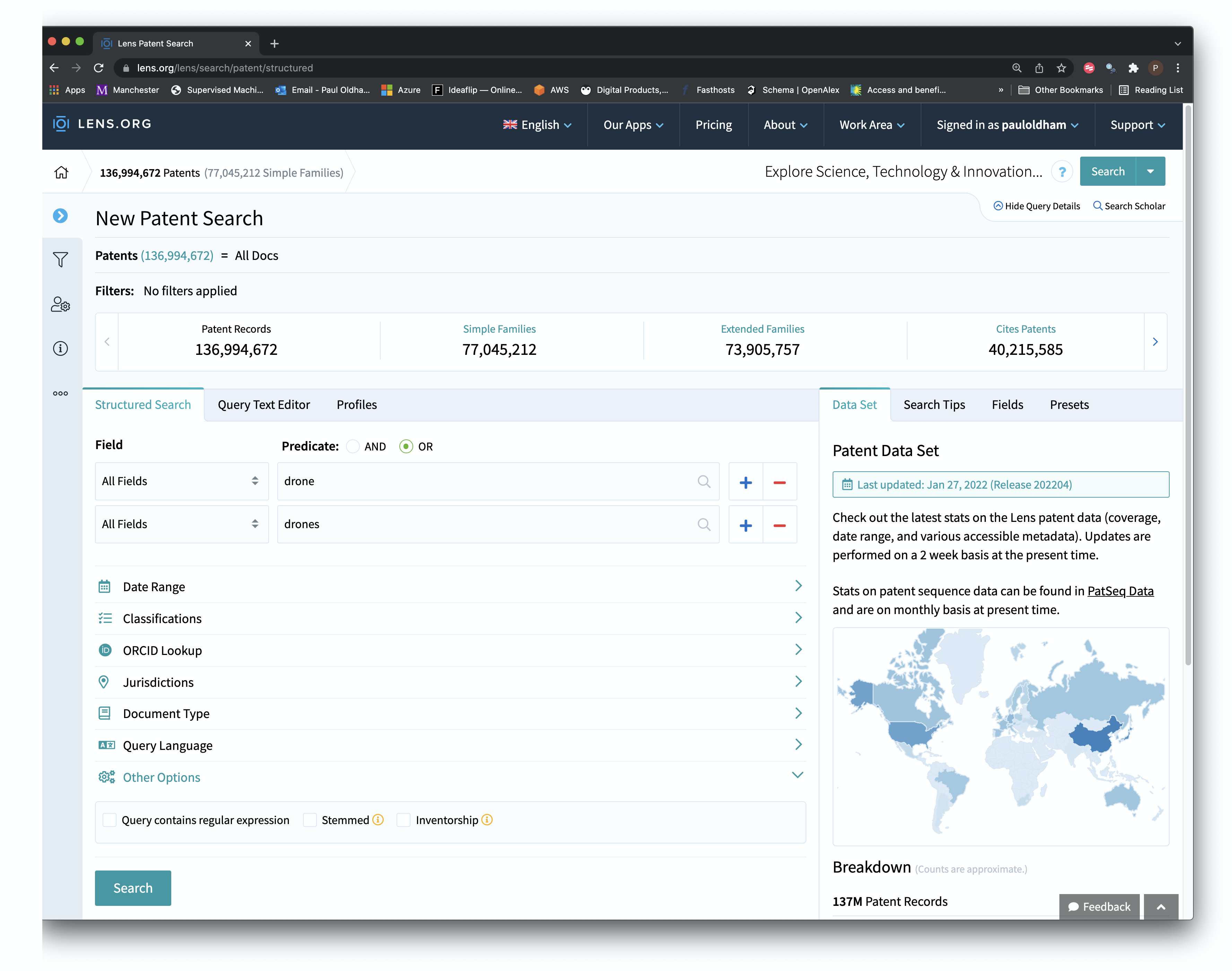Open the PatSeq Data link

pos(1120,591)
